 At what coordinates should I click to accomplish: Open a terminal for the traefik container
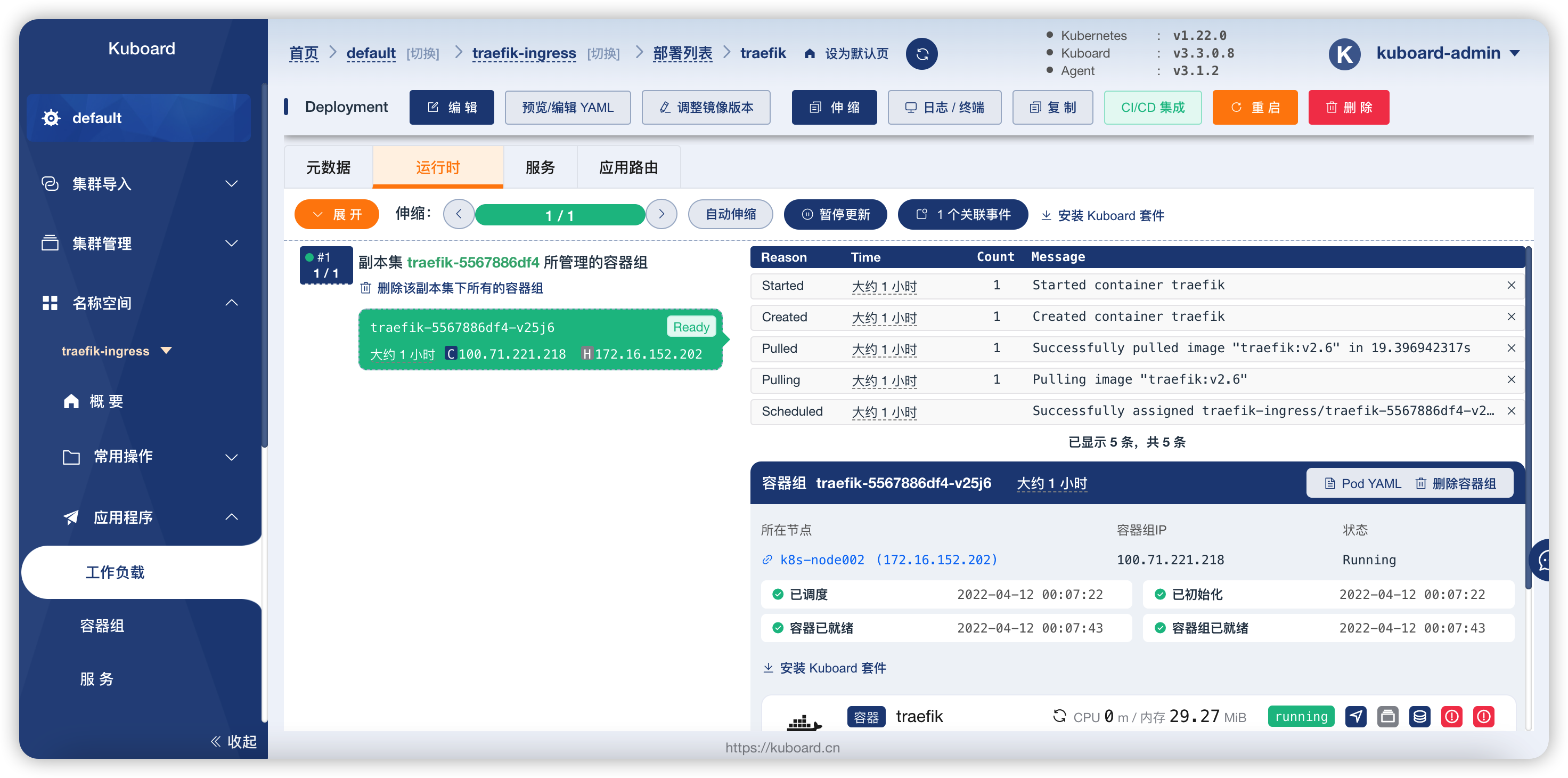click(1355, 717)
